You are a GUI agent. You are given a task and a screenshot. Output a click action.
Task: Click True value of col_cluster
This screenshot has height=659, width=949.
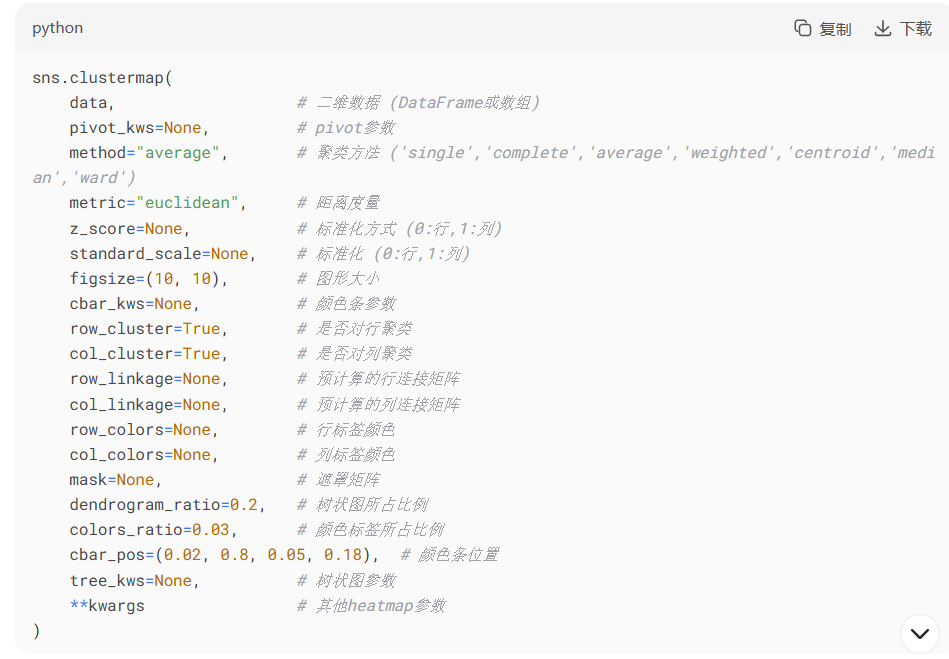pos(201,354)
